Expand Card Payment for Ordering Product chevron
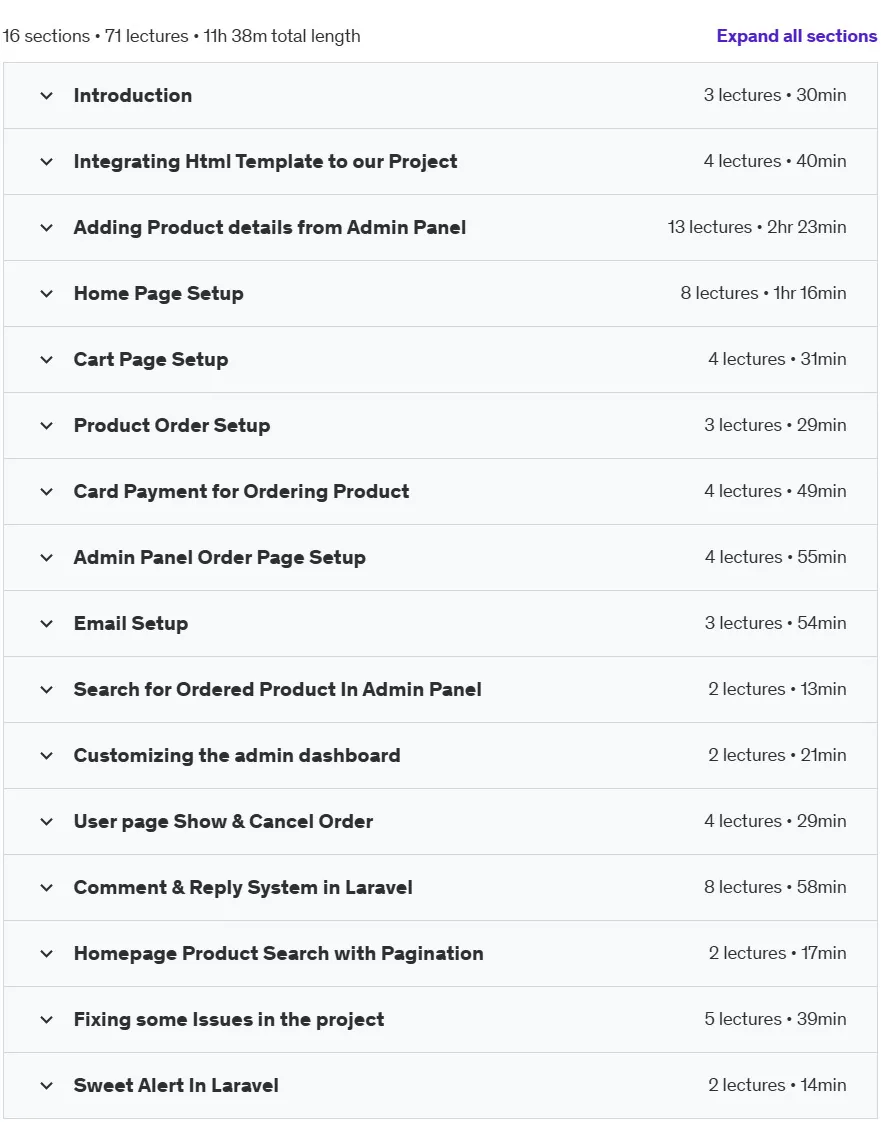The image size is (881, 1122). click(47, 492)
